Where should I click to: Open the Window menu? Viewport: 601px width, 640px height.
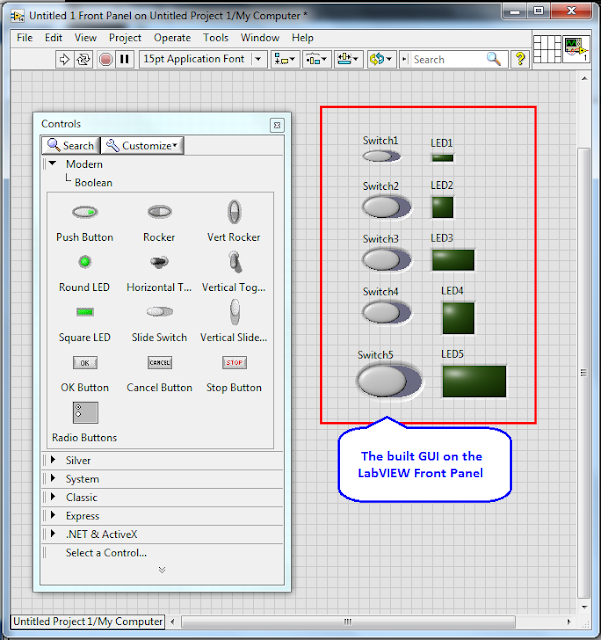pyautogui.click(x=260, y=38)
